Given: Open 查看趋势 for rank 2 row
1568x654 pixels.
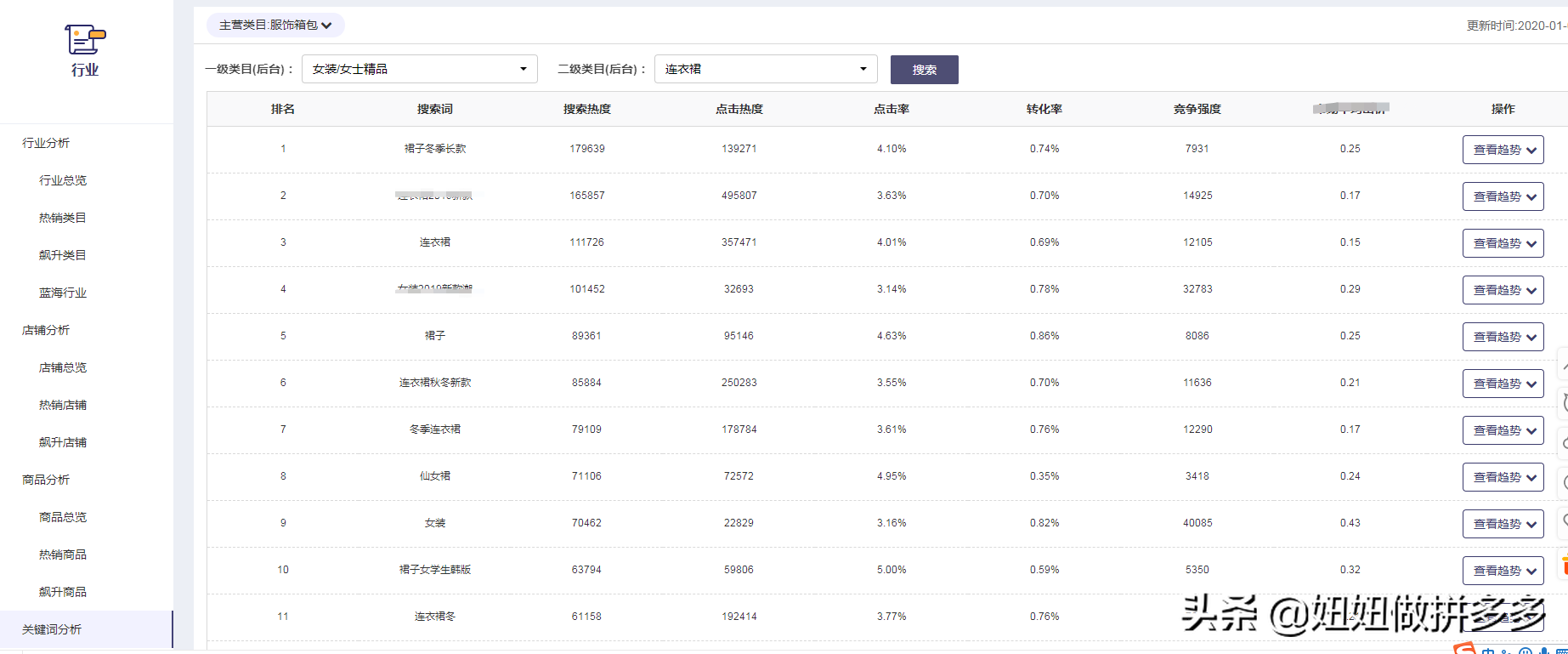Looking at the screenshot, I should click(x=1503, y=196).
